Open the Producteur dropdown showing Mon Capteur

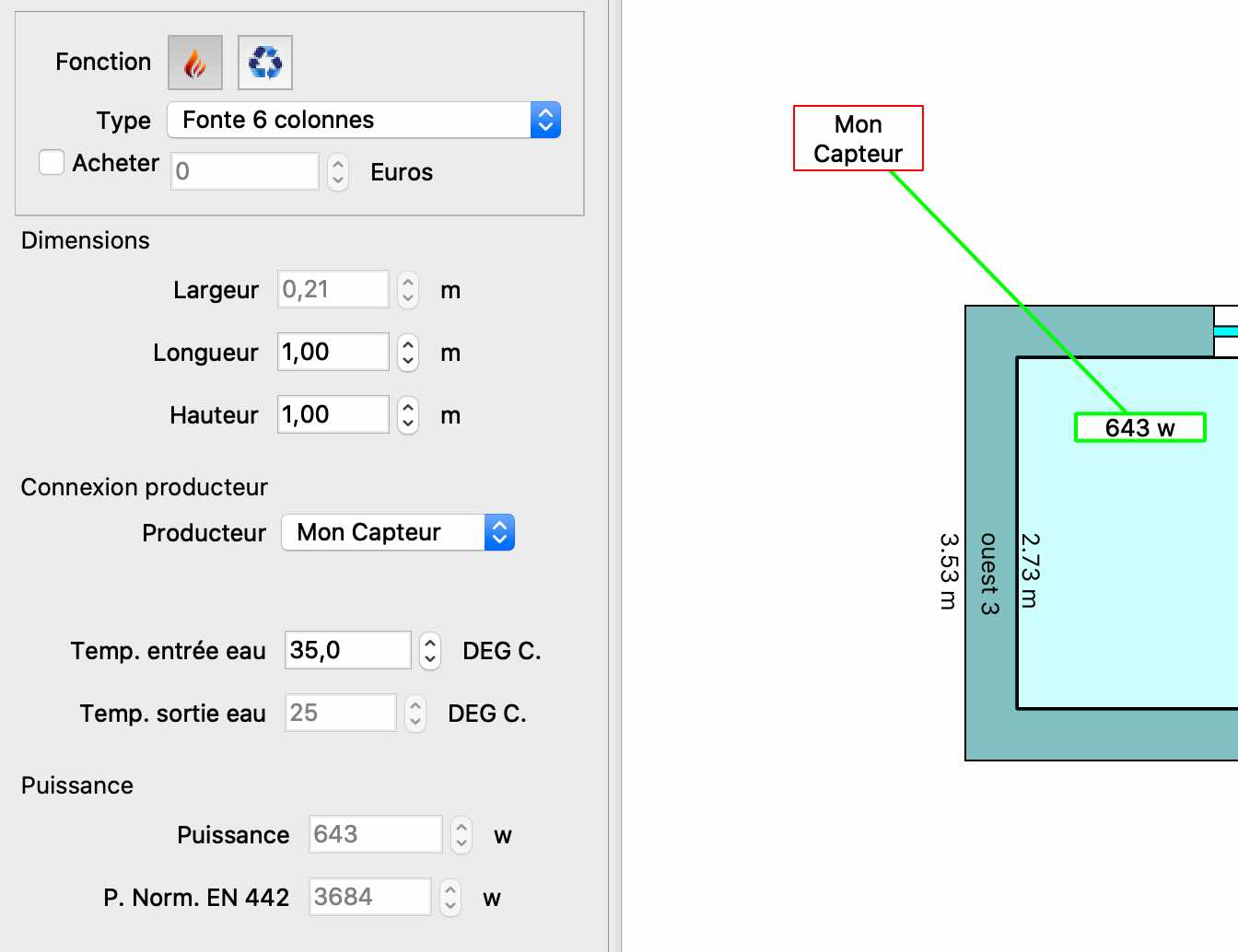click(x=397, y=532)
